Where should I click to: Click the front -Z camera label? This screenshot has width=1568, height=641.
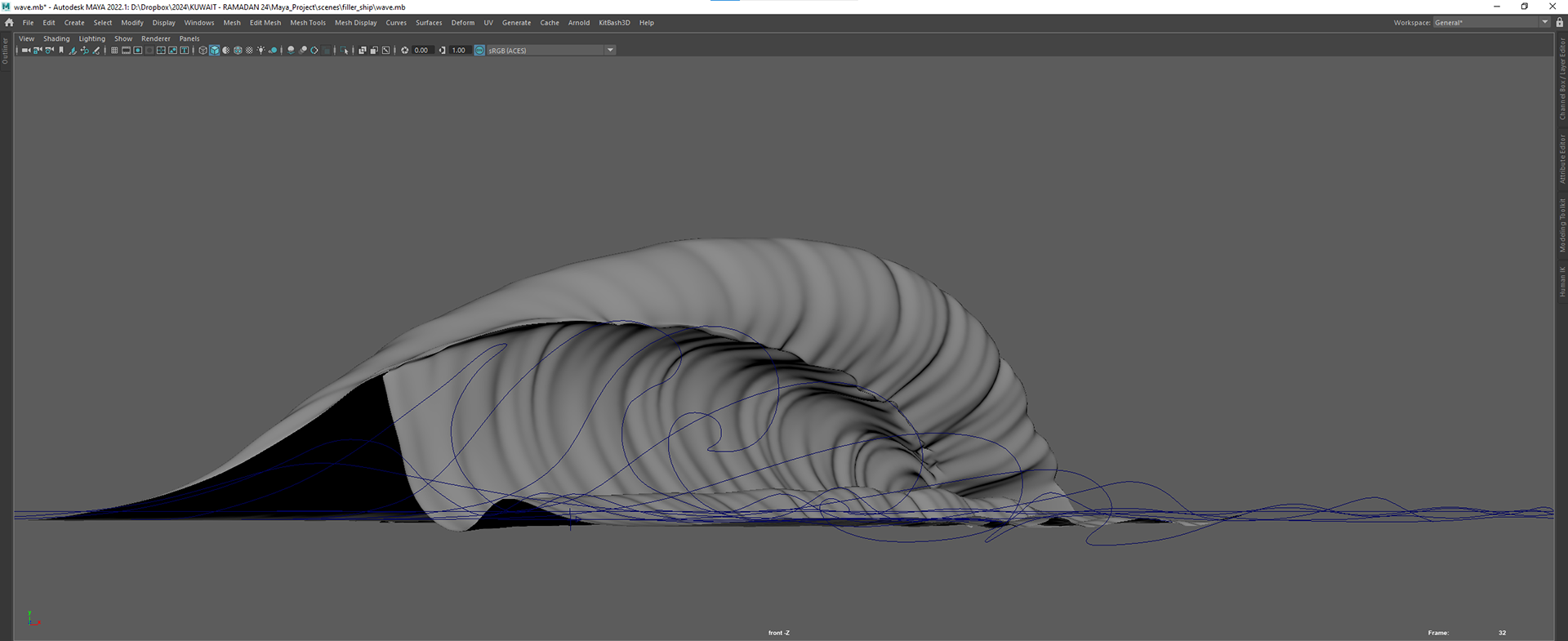779,633
